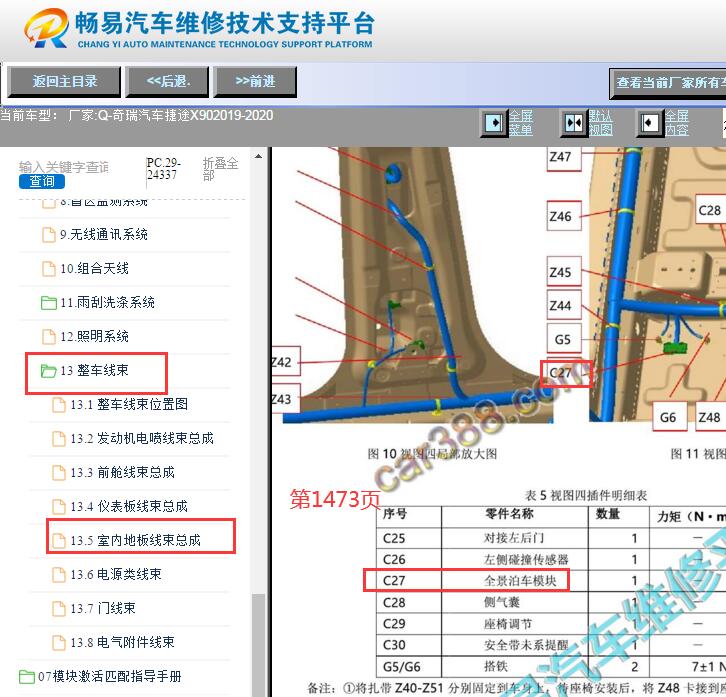Open 13.3 前舱线束总成
726x697 pixels.
[123, 473]
